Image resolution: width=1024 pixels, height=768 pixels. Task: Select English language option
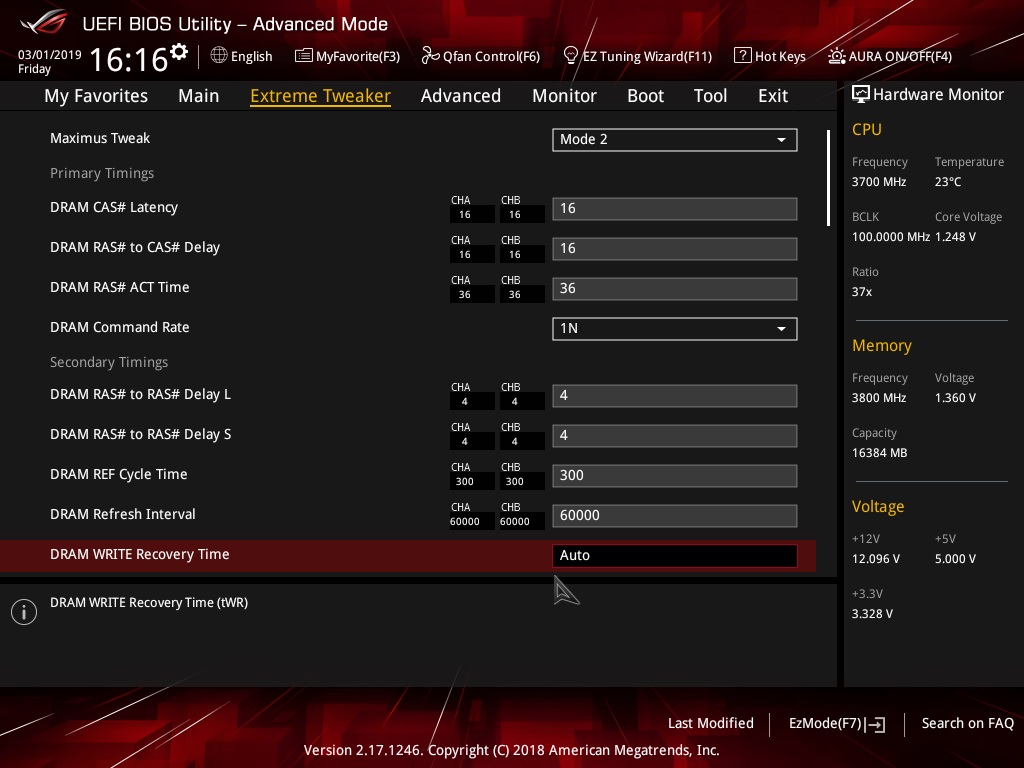tap(251, 56)
